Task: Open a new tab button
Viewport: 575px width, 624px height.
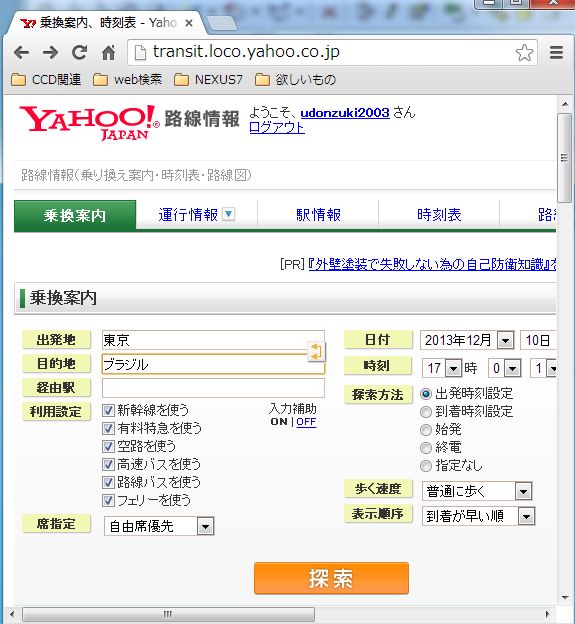Action: click(x=221, y=23)
